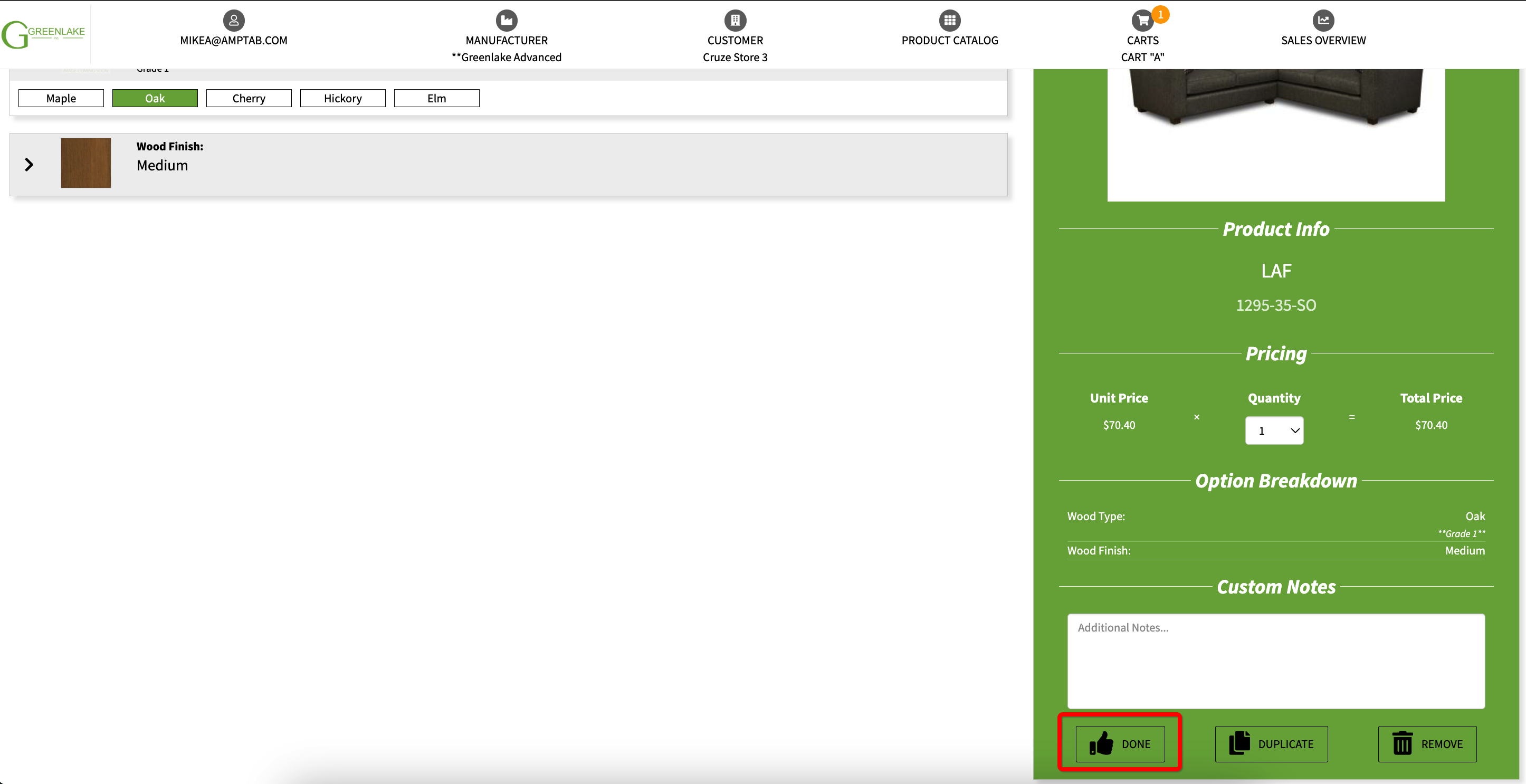Click the sectional sofa product image

tap(1275, 101)
